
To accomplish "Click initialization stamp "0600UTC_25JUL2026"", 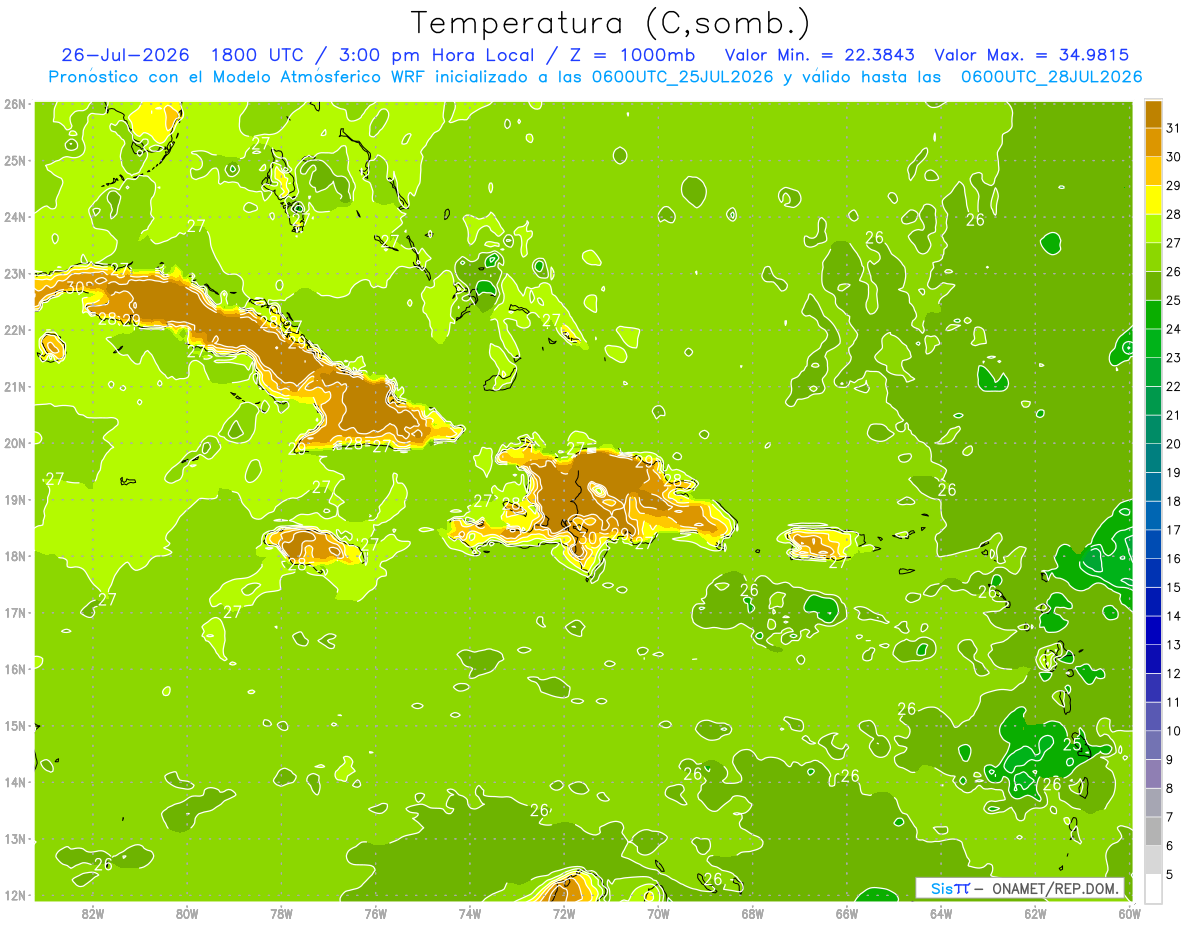I will click(682, 77).
